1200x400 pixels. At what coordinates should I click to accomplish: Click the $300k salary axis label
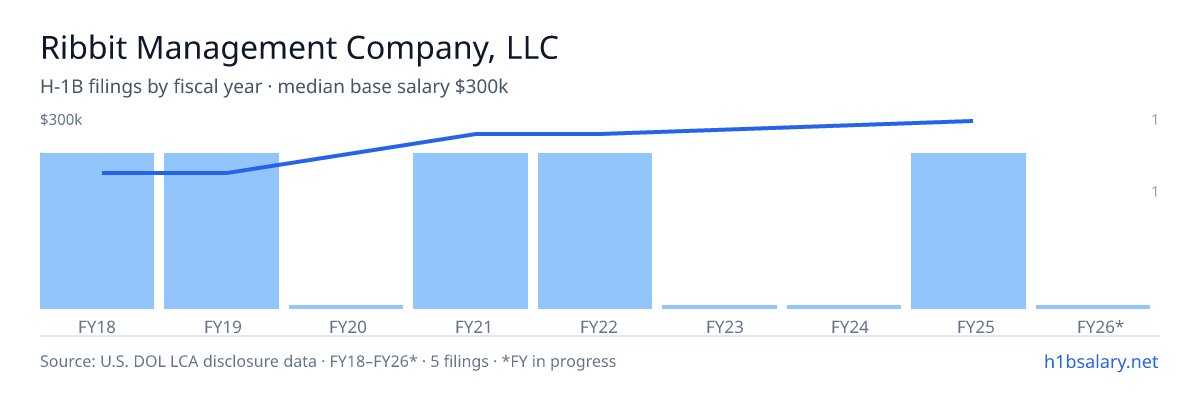pyautogui.click(x=61, y=120)
